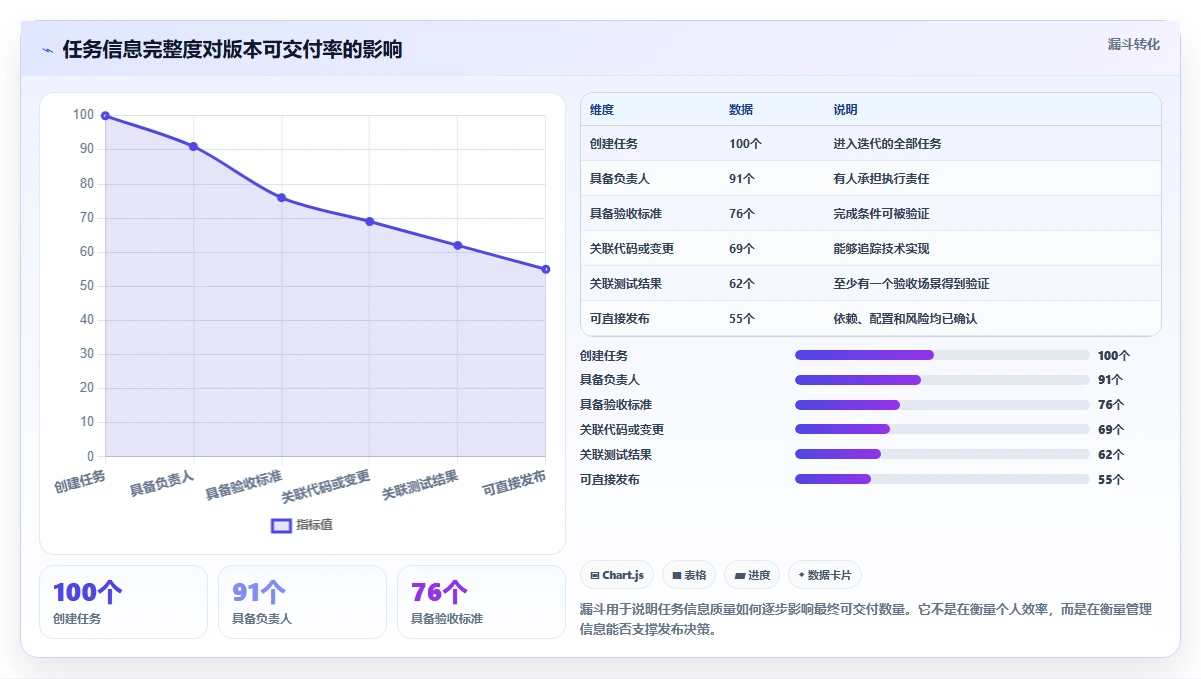This screenshot has height=679, width=1201.
Task: Open the 100个 创建任务 stat card
Action: tap(123, 602)
